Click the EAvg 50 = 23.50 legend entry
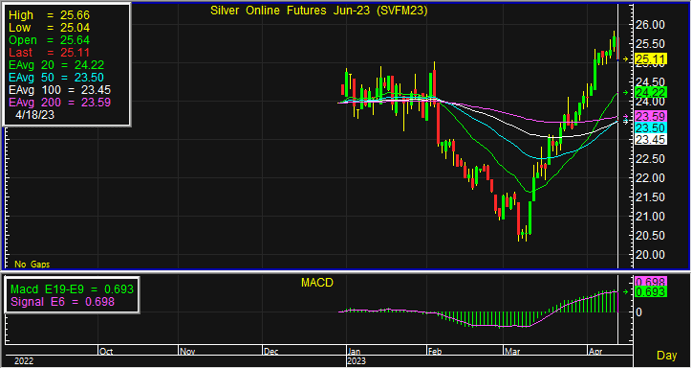This screenshot has height=369, width=692. click(56, 78)
